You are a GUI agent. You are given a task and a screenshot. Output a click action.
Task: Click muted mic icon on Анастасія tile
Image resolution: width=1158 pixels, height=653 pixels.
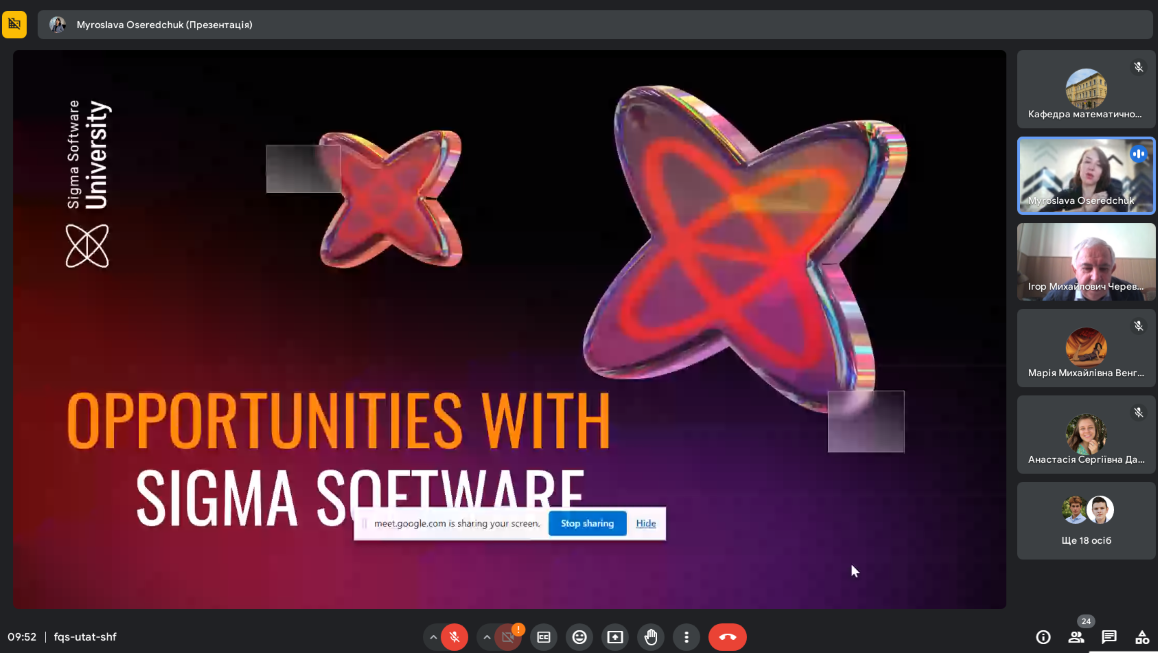click(1138, 412)
